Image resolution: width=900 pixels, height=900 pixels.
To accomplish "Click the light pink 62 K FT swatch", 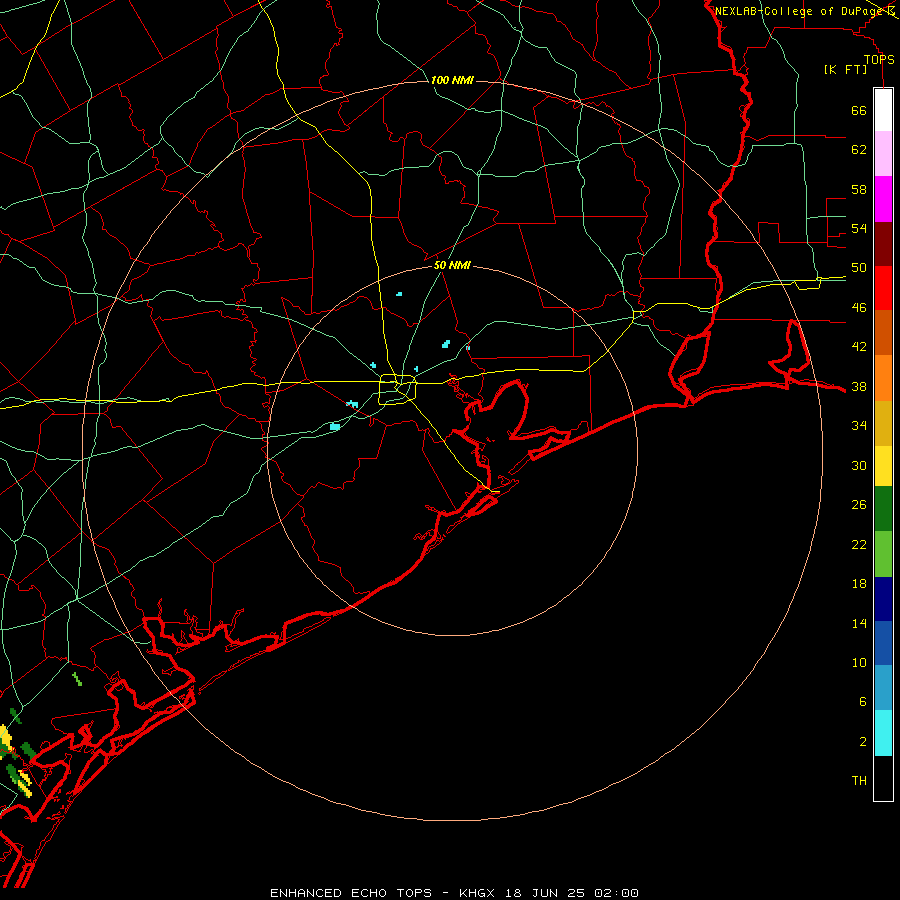I will [x=883, y=153].
